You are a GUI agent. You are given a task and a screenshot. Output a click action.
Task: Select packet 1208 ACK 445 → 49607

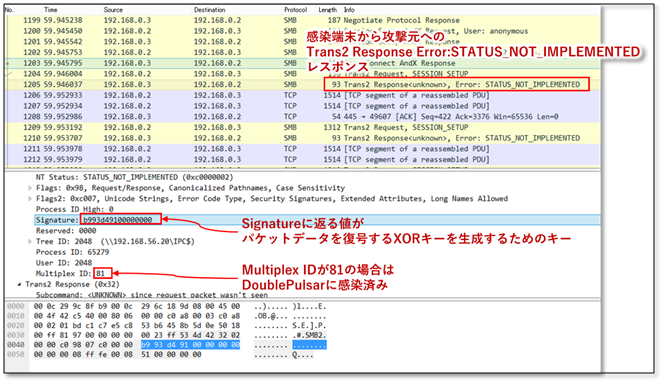point(302,117)
